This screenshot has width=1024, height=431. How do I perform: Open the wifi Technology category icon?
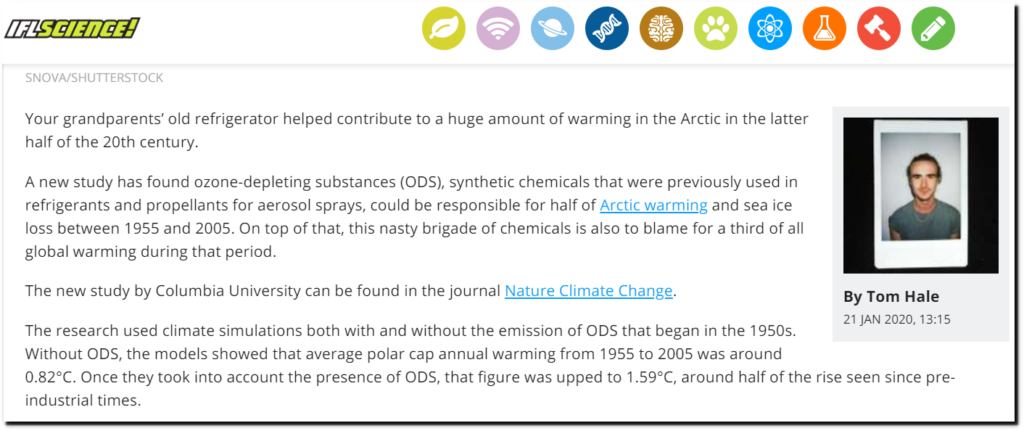point(498,29)
